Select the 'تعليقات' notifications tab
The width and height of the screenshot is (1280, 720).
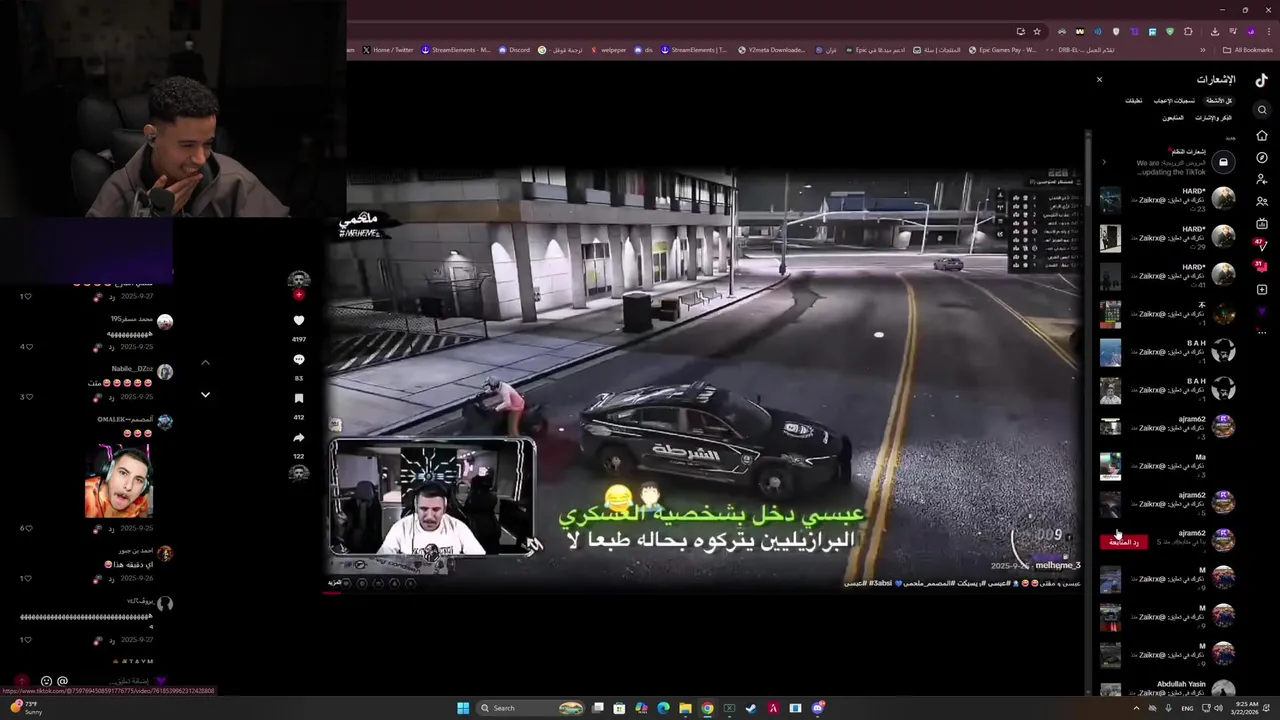coord(1133,100)
